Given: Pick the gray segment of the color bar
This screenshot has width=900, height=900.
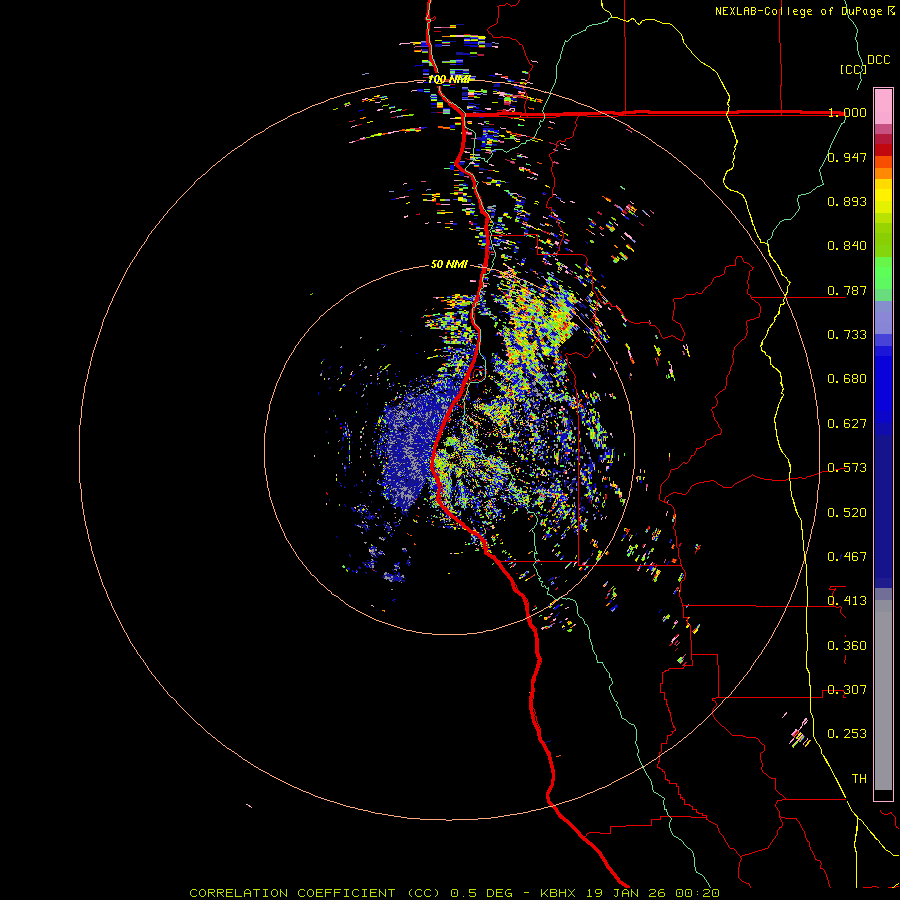Looking at the screenshot, I should point(883,695).
